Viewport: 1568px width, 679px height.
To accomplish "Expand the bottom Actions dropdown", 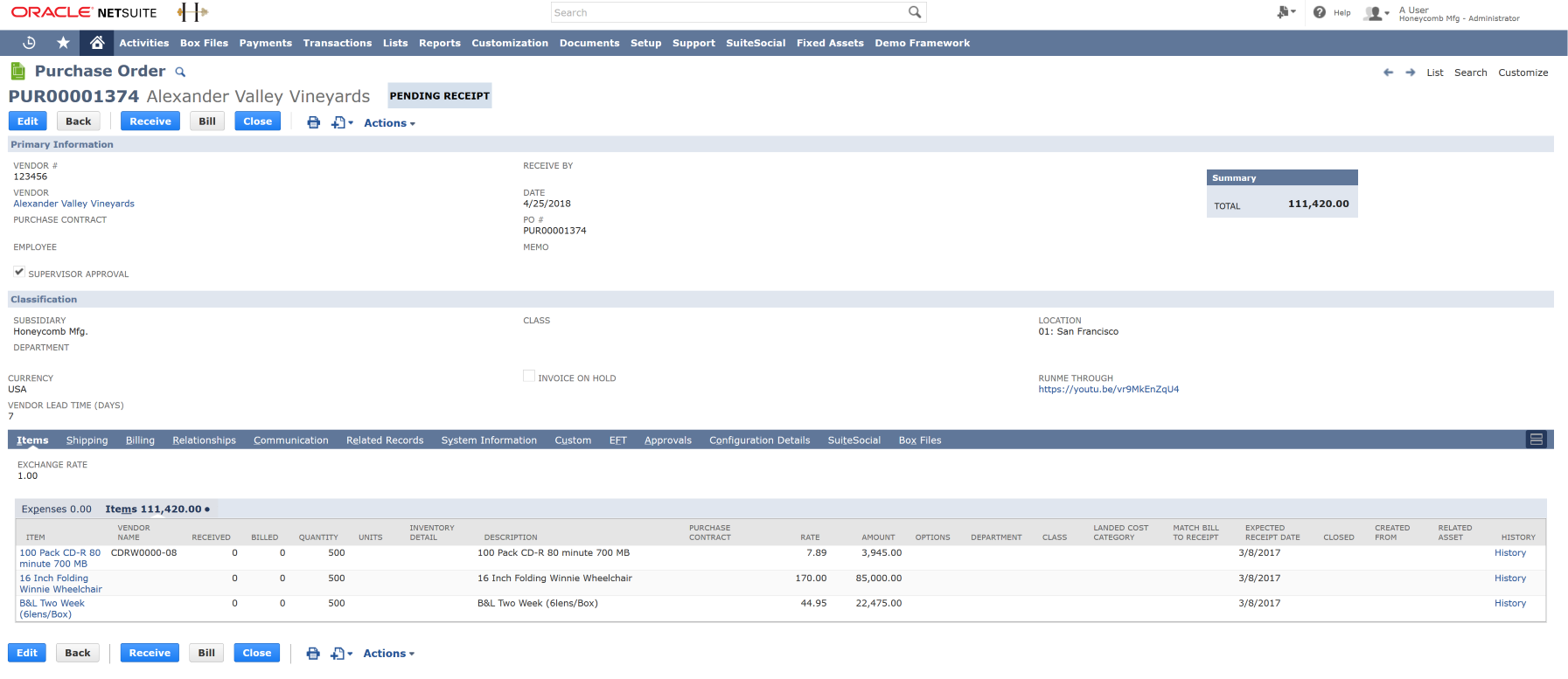I will coord(388,654).
